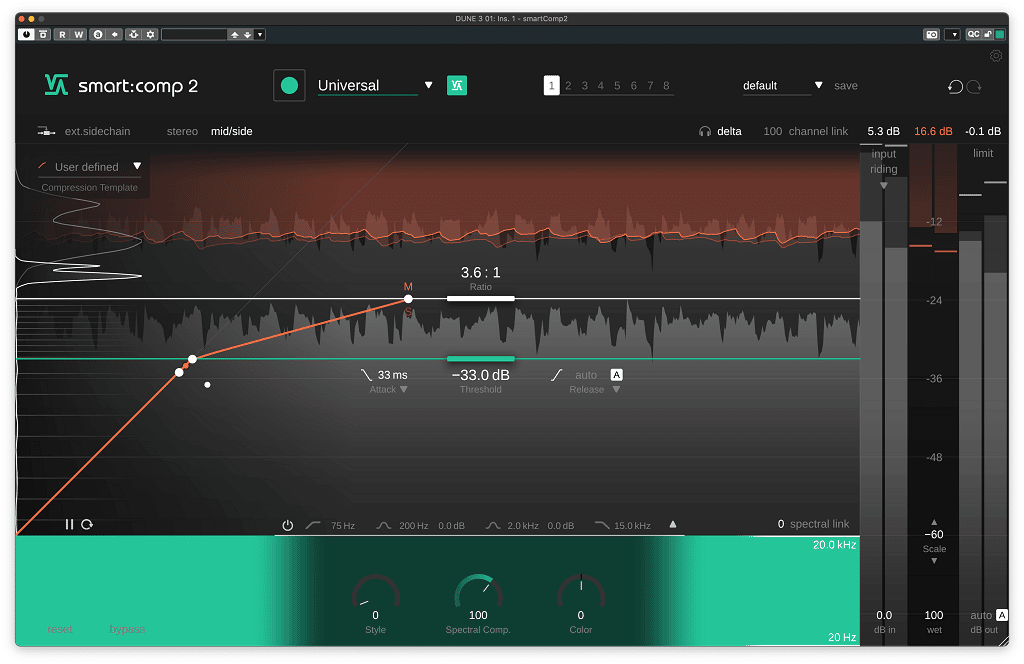Click the save preset button

pyautogui.click(x=846, y=86)
